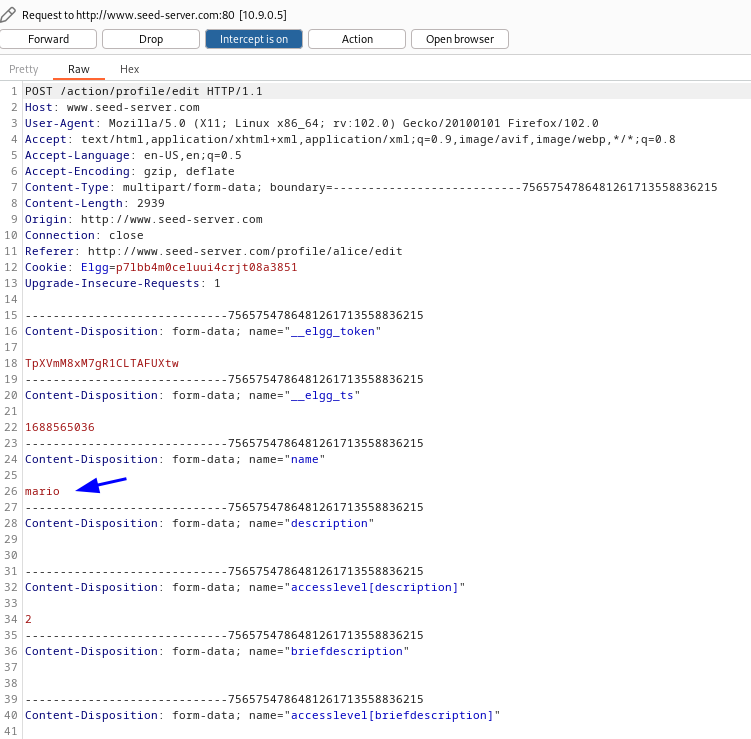Toggle the Intercept is on button
Viewport: 751px width, 739px height.
254,39
